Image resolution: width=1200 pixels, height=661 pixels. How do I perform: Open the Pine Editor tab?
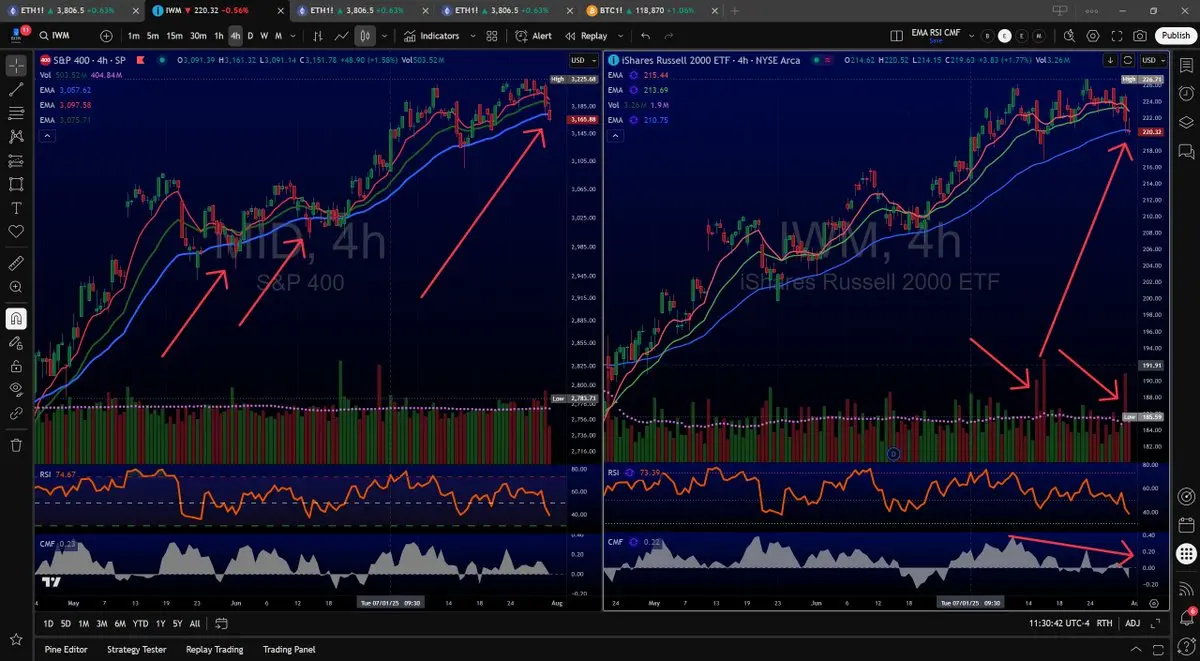66,649
